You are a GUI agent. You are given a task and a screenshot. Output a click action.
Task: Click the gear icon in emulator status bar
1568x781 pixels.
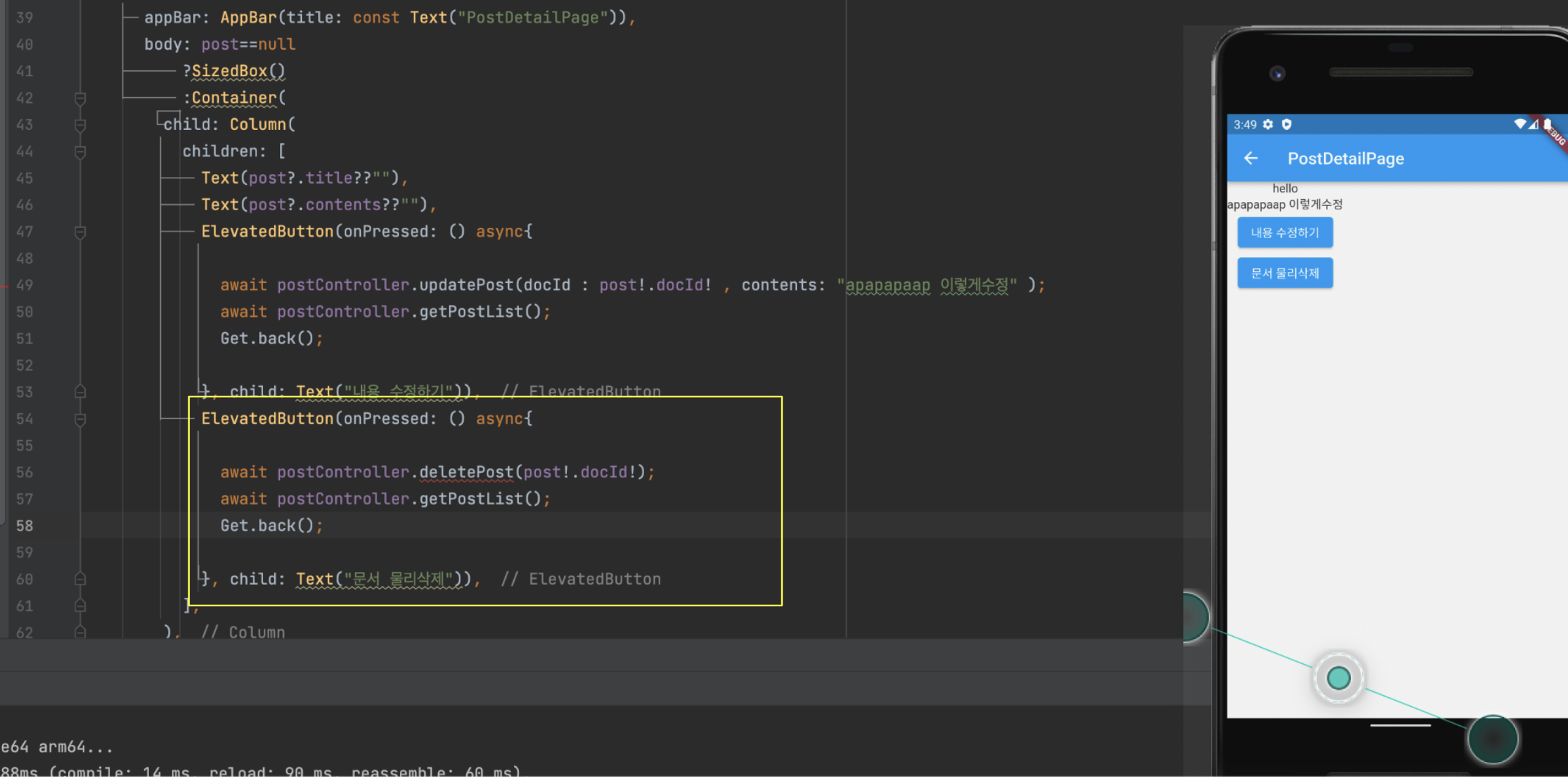tap(1268, 124)
